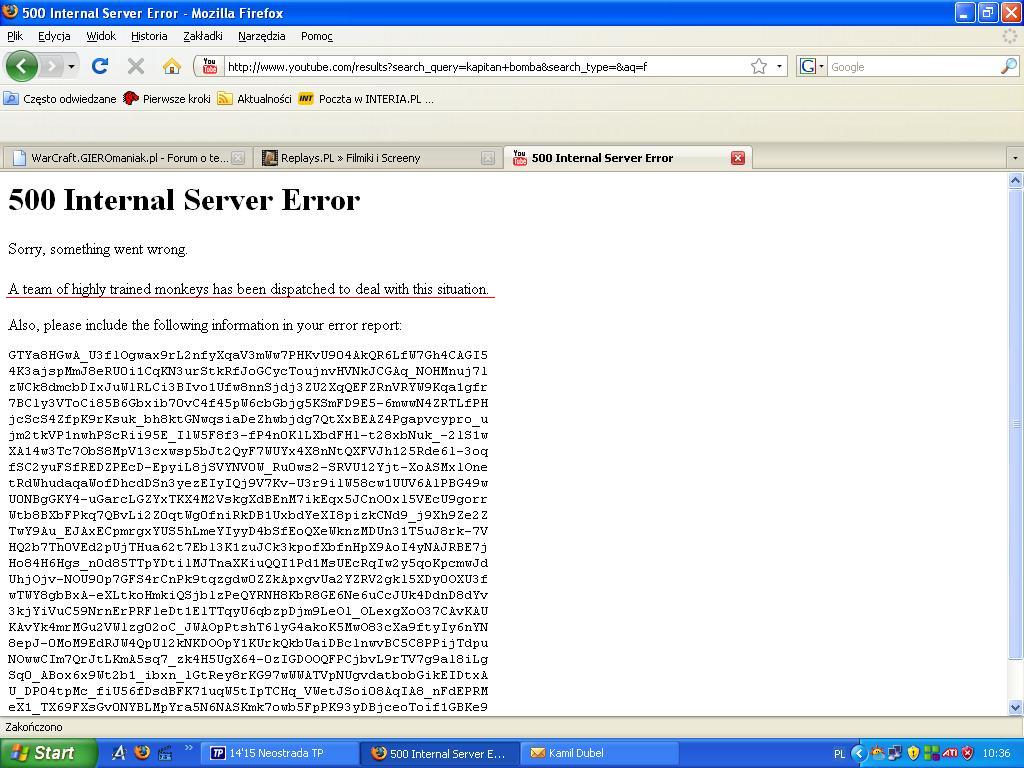The image size is (1024, 768).
Task: Click the green Back navigation button
Action: pos(21,67)
